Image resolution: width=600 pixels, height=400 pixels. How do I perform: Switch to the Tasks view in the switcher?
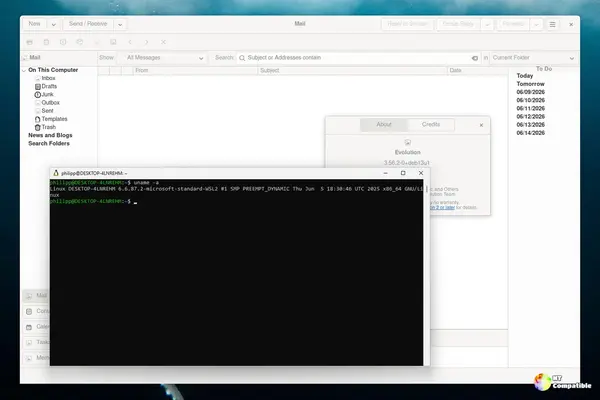click(x=36, y=342)
